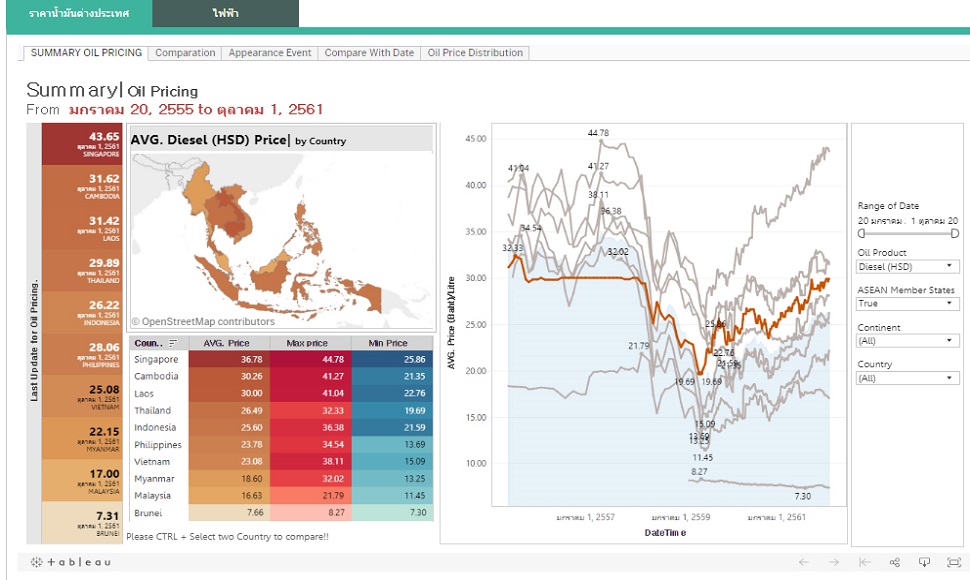Switch to the Comparation tab
The width and height of the screenshot is (970, 580).
click(185, 53)
